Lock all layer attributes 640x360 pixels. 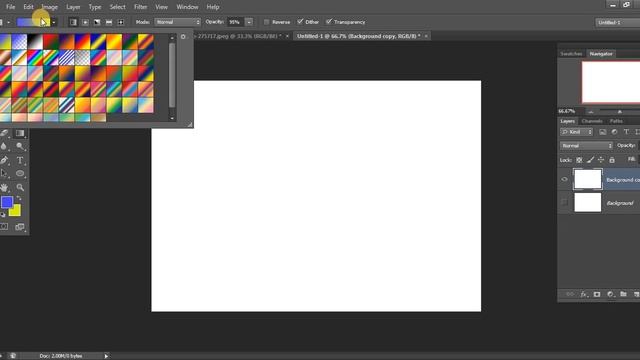(x=612, y=160)
